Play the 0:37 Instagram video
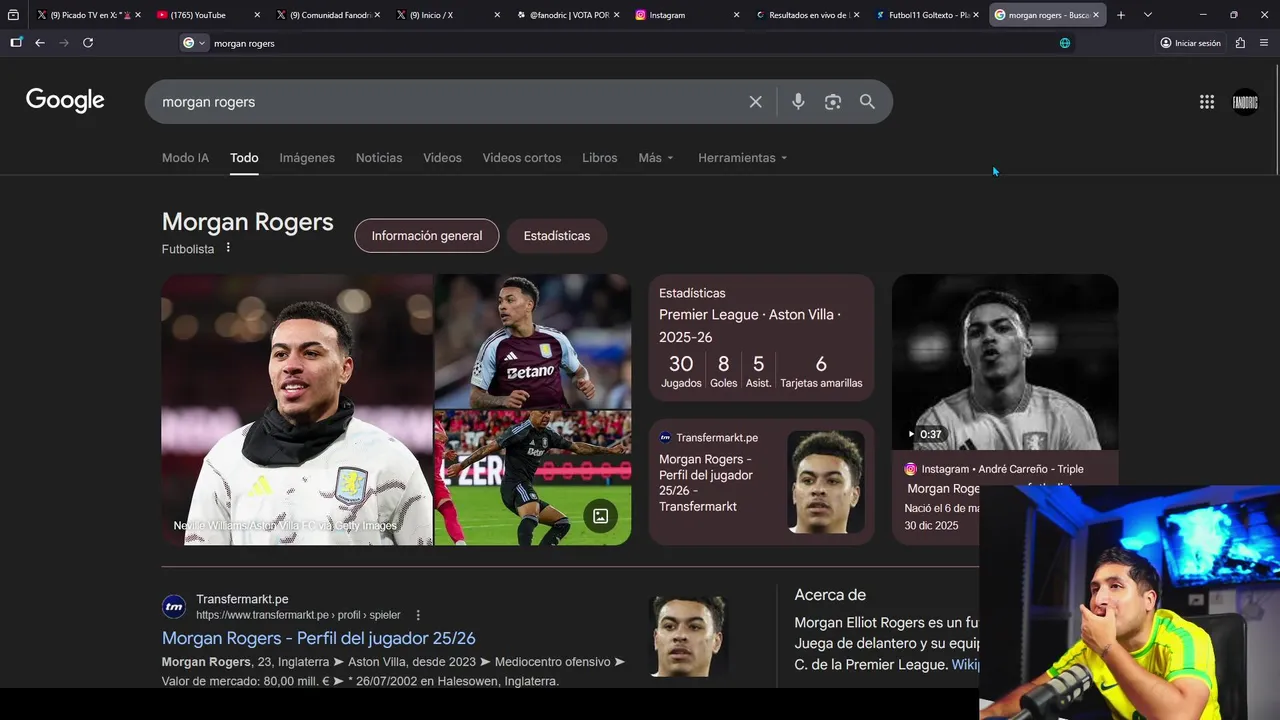 (1005, 362)
